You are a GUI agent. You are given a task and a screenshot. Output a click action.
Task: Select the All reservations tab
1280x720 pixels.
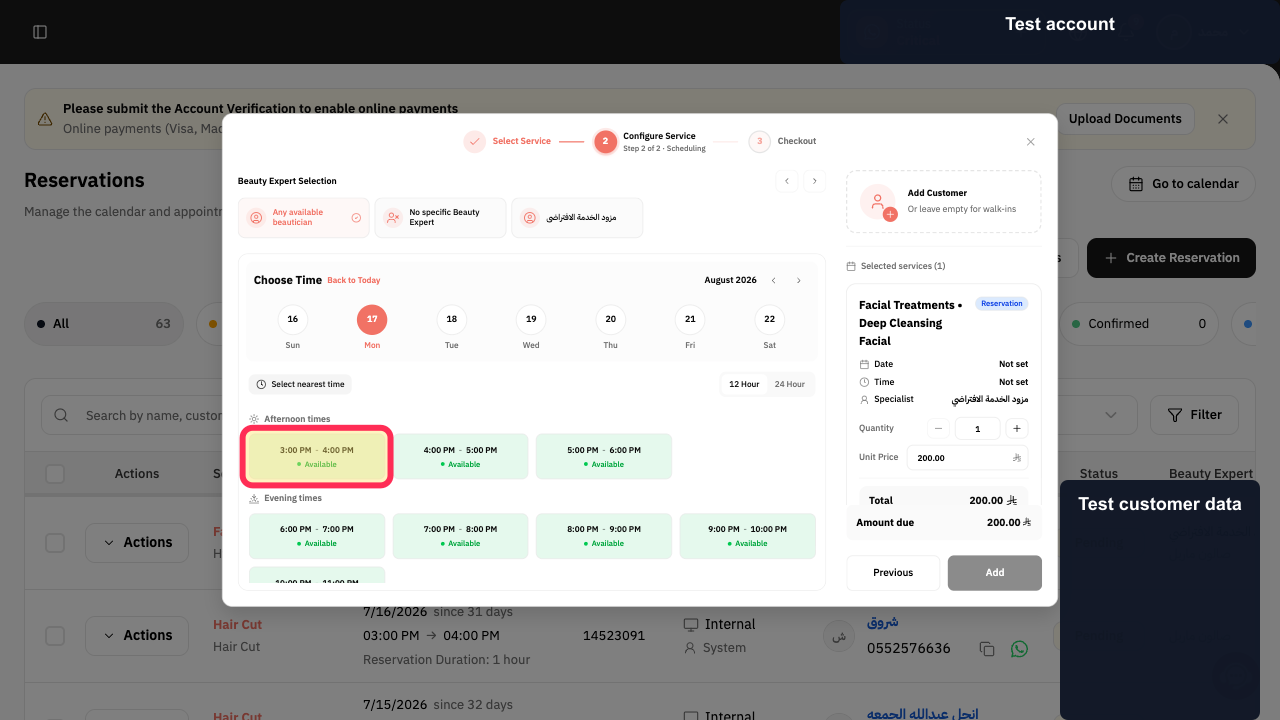coord(104,324)
